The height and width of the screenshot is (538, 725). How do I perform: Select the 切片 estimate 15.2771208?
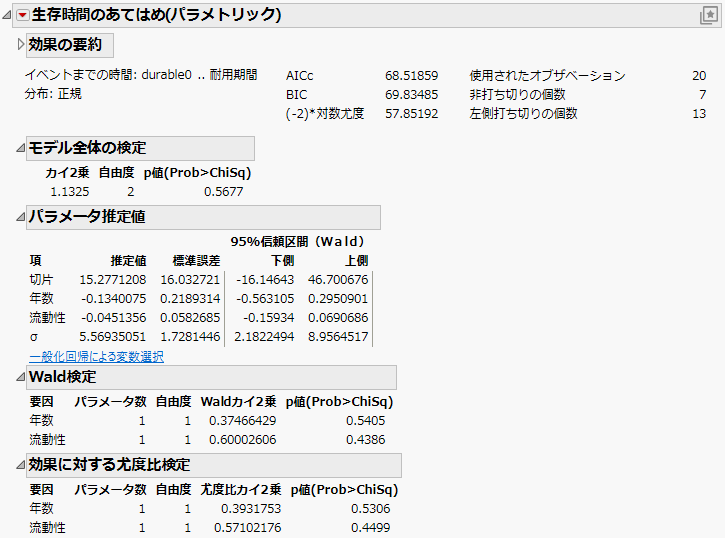(x=113, y=280)
